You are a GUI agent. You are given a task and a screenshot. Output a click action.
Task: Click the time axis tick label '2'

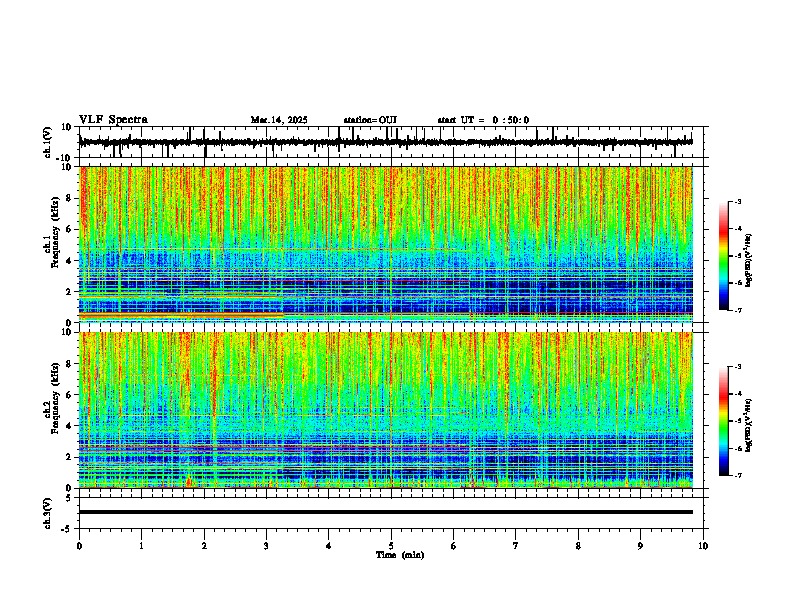[x=204, y=546]
